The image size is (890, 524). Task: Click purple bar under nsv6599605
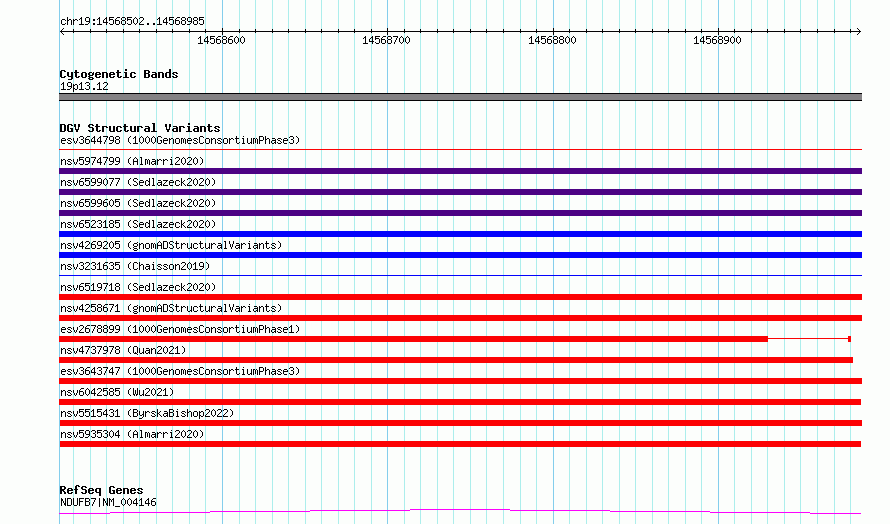point(460,213)
